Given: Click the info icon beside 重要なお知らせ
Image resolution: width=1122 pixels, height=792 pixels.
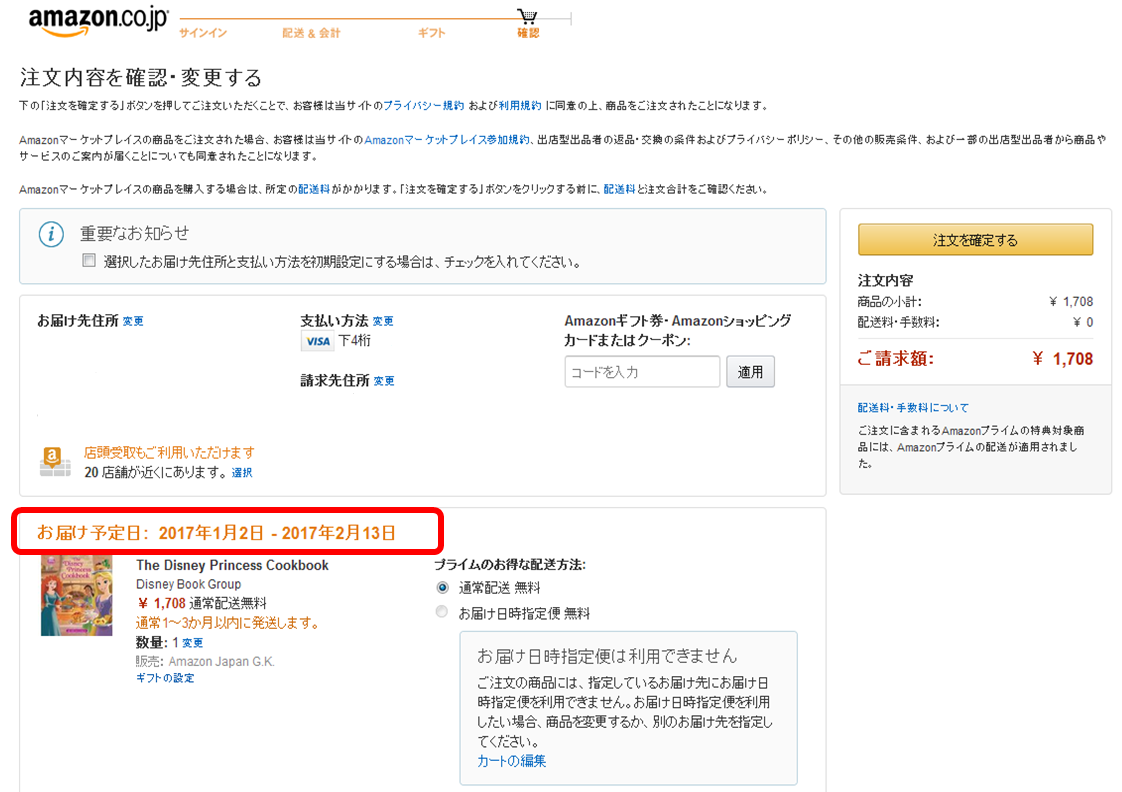Looking at the screenshot, I should (x=51, y=234).
